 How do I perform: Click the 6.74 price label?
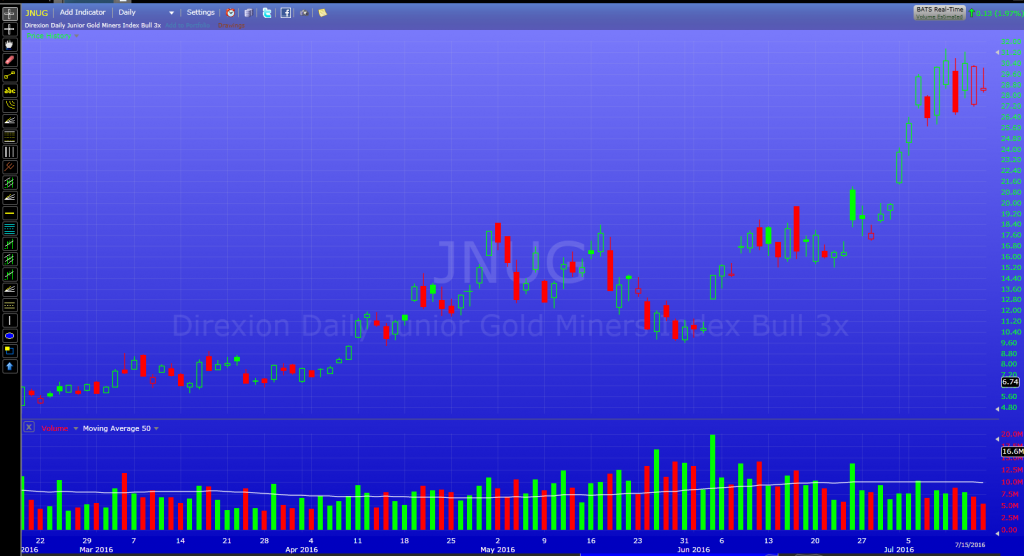point(1010,382)
